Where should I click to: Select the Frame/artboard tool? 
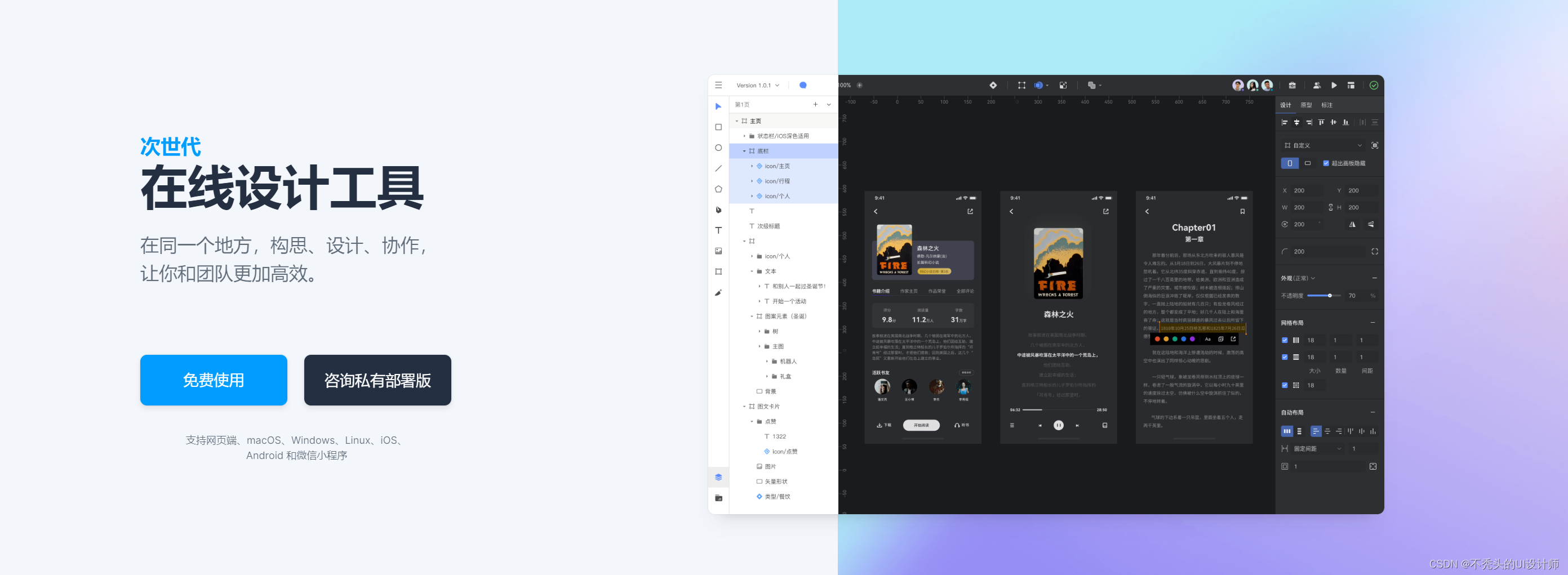[718, 271]
